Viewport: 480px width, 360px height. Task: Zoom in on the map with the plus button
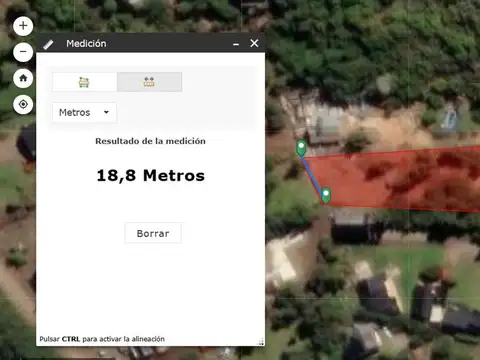click(x=23, y=26)
